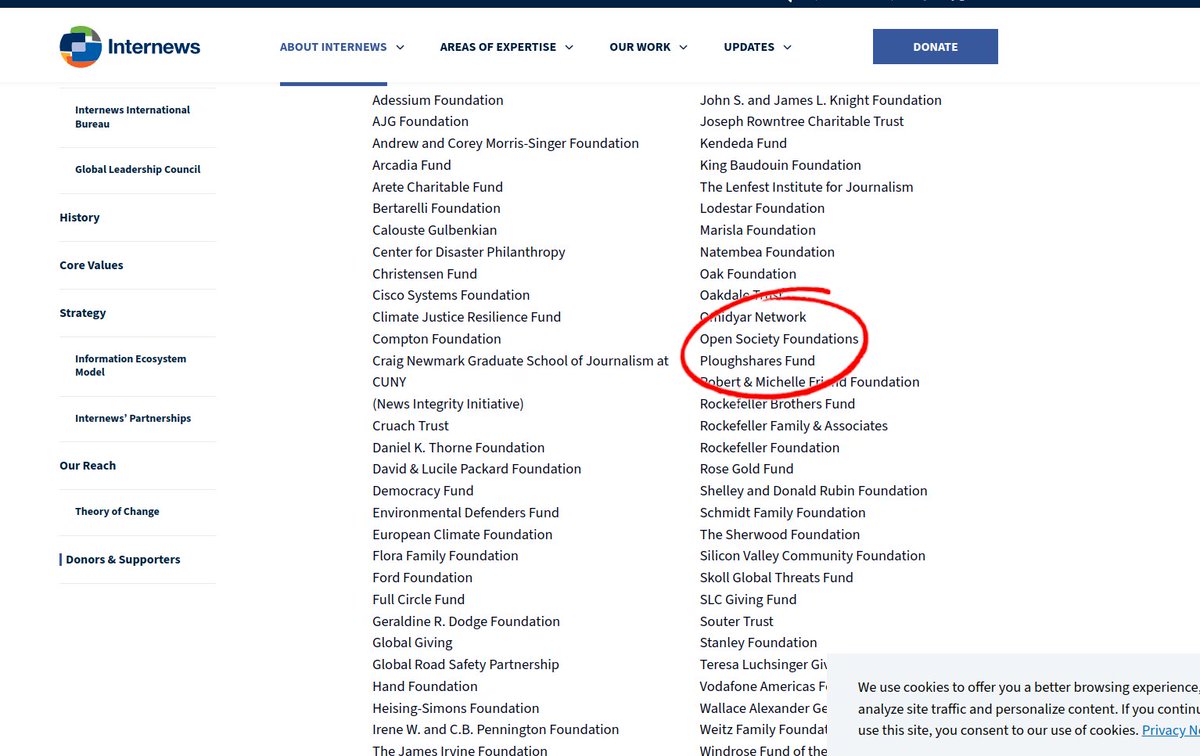Click Environmental Defenders Fund entry

[466, 513]
